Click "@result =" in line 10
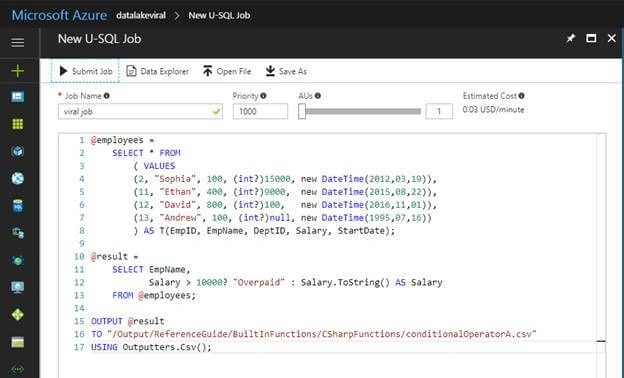The height and width of the screenshot is (378, 624). pyautogui.click(x=115, y=257)
